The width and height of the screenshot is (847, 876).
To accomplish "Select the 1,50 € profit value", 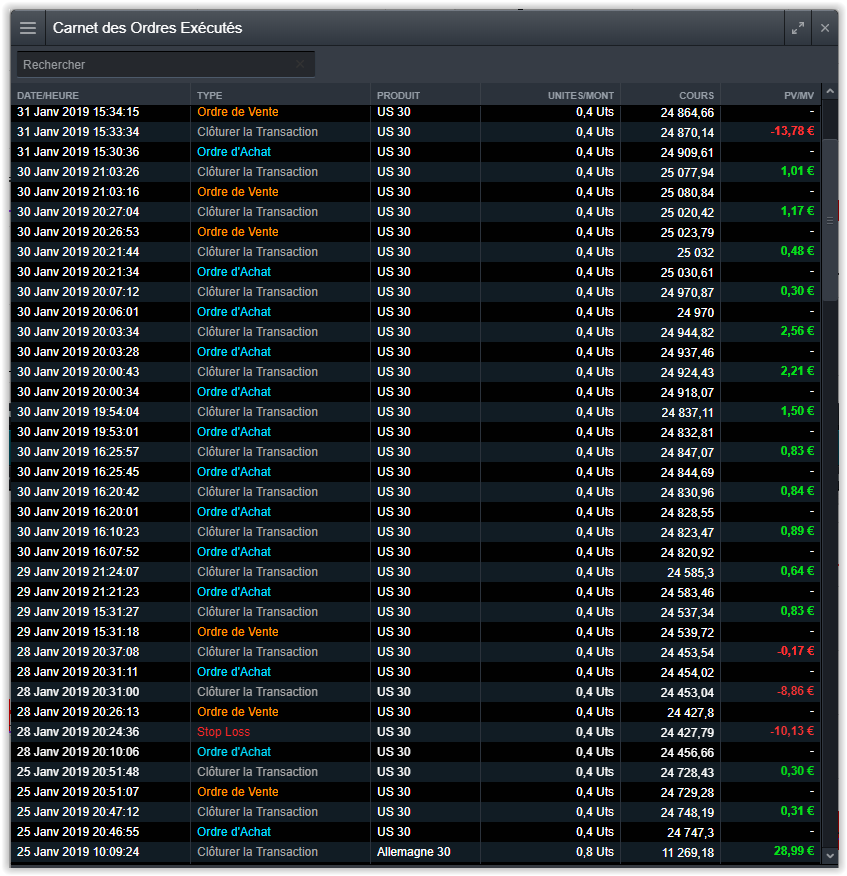I will click(x=797, y=411).
